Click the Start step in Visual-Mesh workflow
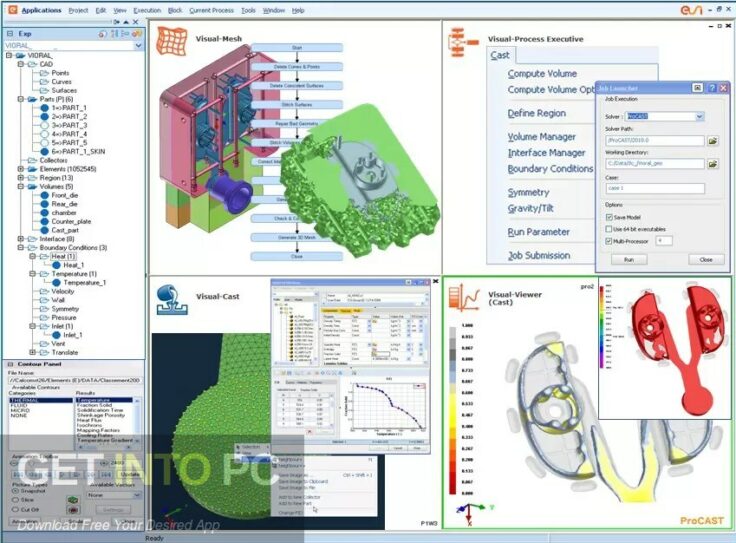The height and width of the screenshot is (543, 736). pyautogui.click(x=297, y=48)
